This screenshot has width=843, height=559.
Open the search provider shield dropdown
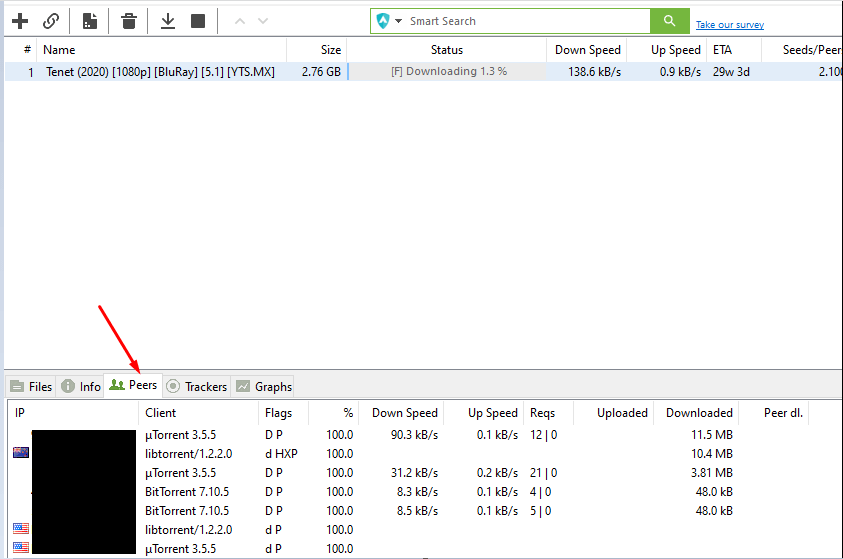(x=388, y=21)
